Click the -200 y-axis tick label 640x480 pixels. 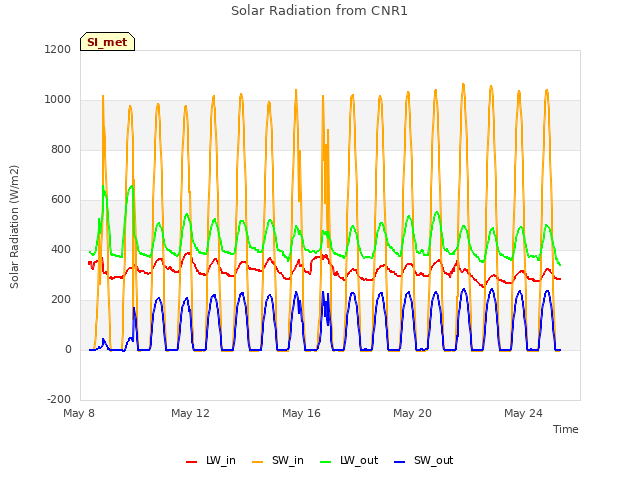tap(59, 399)
